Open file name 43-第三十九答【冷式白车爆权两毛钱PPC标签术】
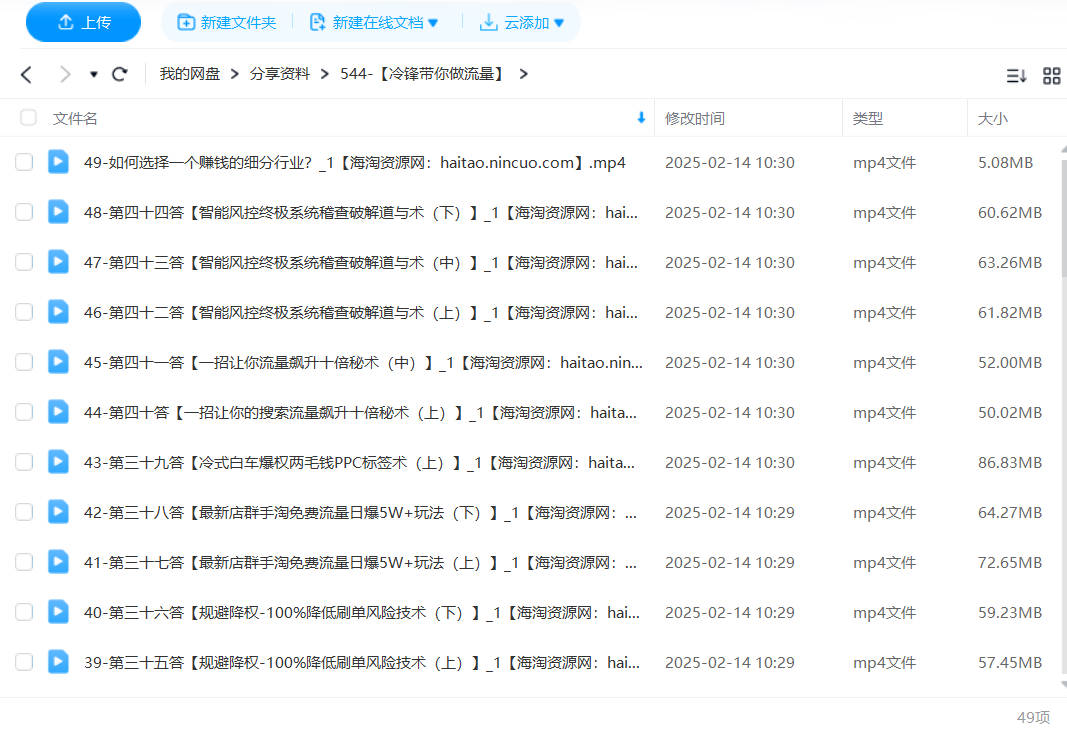Image resolution: width=1067 pixels, height=729 pixels. (x=359, y=463)
